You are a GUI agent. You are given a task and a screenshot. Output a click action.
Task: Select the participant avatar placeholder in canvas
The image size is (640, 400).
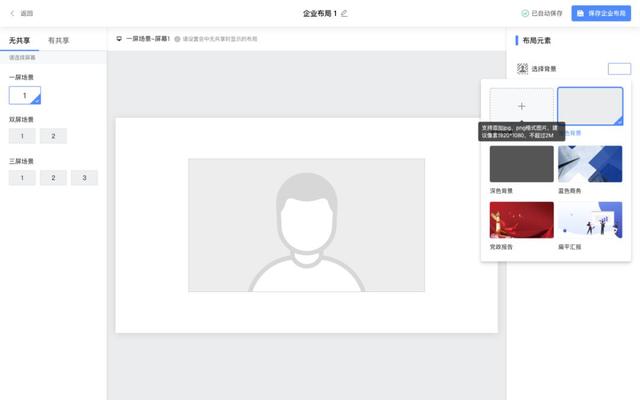click(x=307, y=225)
